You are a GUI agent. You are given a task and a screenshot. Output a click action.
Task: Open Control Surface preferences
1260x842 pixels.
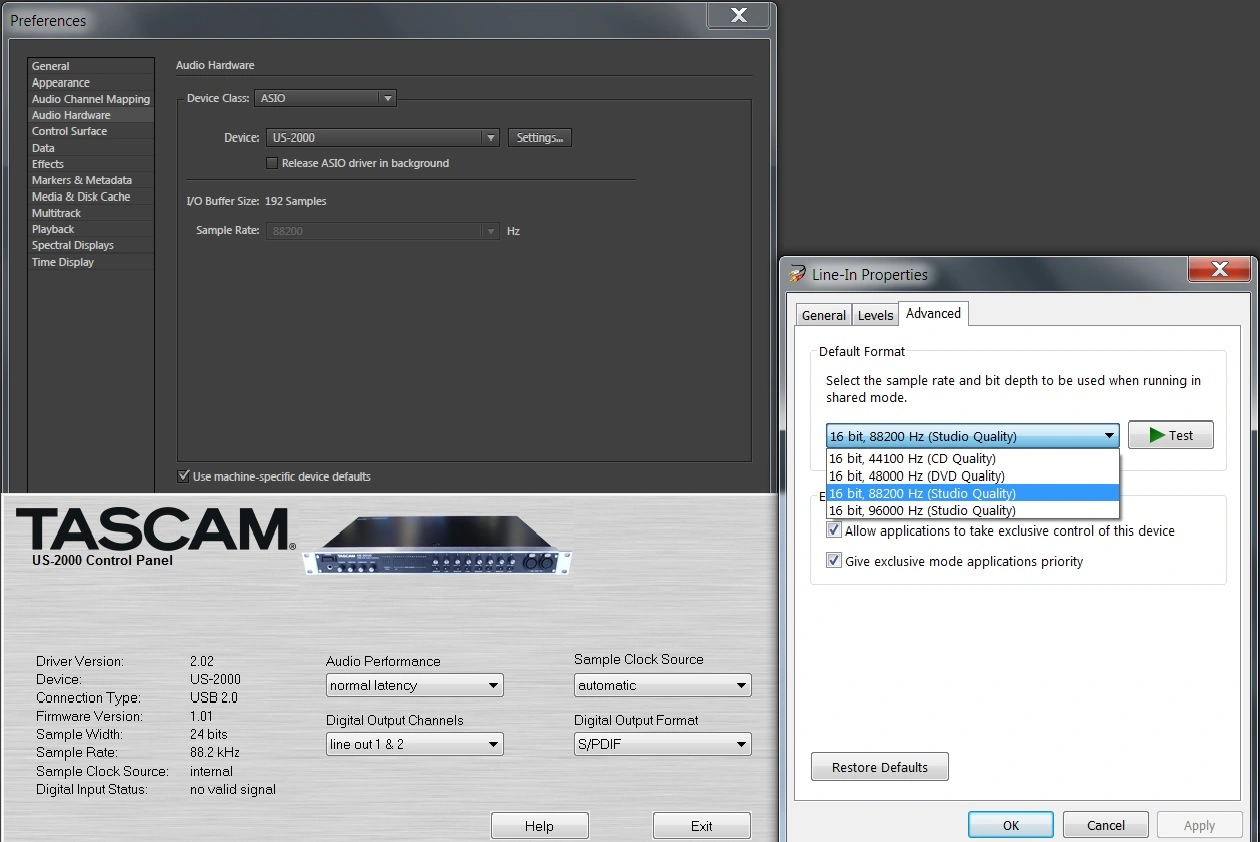click(x=91, y=131)
